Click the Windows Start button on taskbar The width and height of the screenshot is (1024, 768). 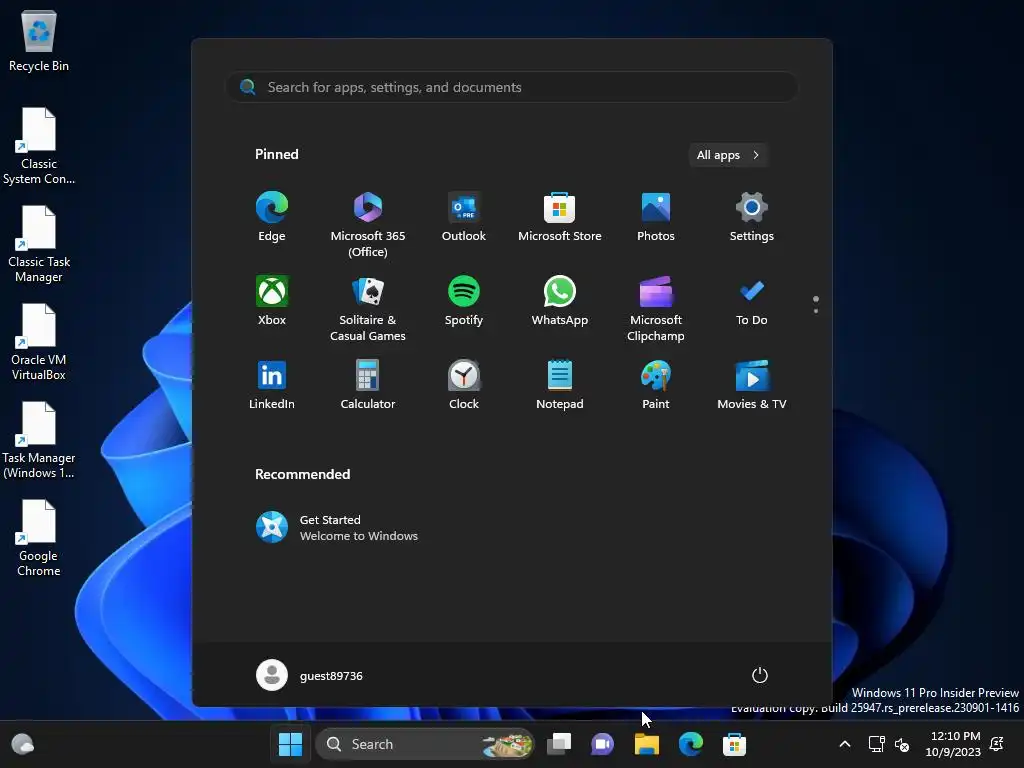tap(291, 744)
